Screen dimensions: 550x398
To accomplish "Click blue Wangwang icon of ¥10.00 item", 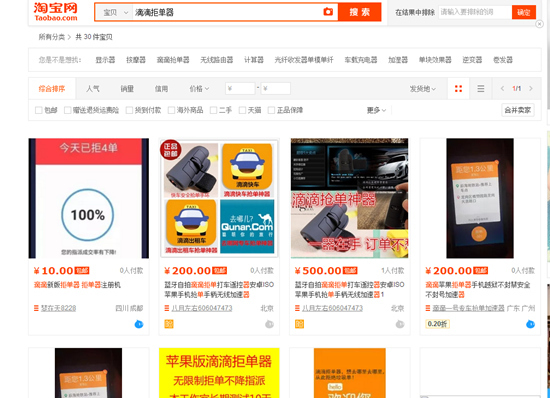I will (x=139, y=324).
